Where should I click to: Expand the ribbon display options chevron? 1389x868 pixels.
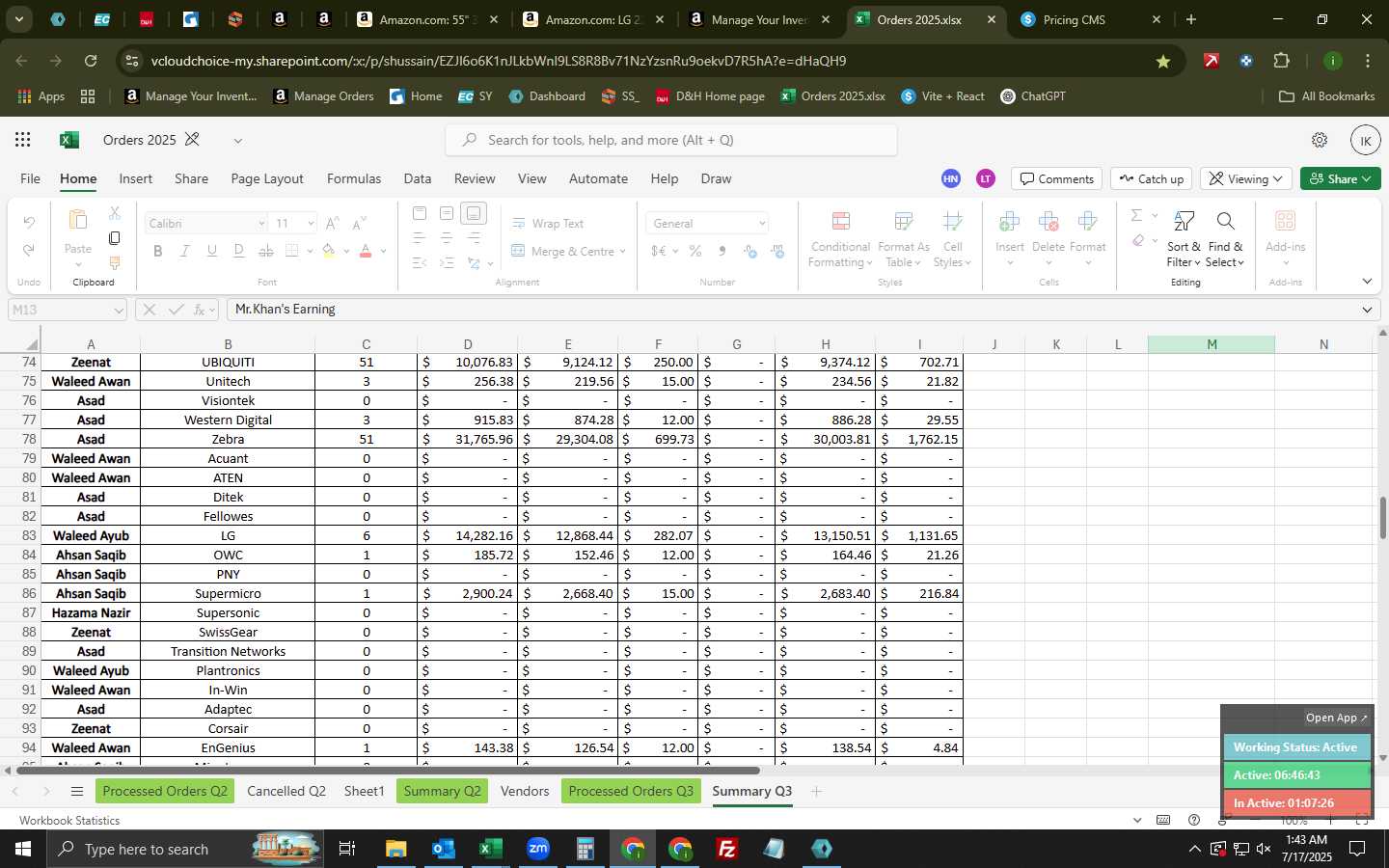pos(1367,282)
